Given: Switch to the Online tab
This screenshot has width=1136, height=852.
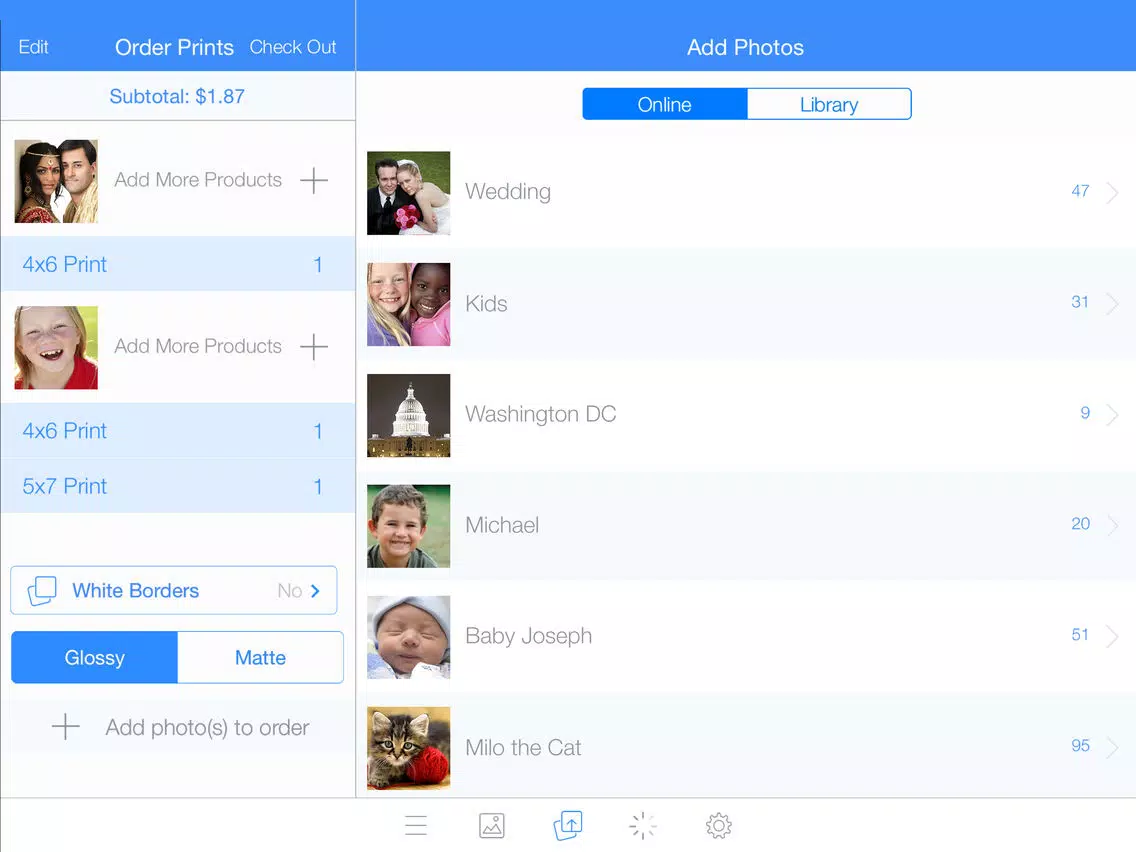Looking at the screenshot, I should pos(664,104).
